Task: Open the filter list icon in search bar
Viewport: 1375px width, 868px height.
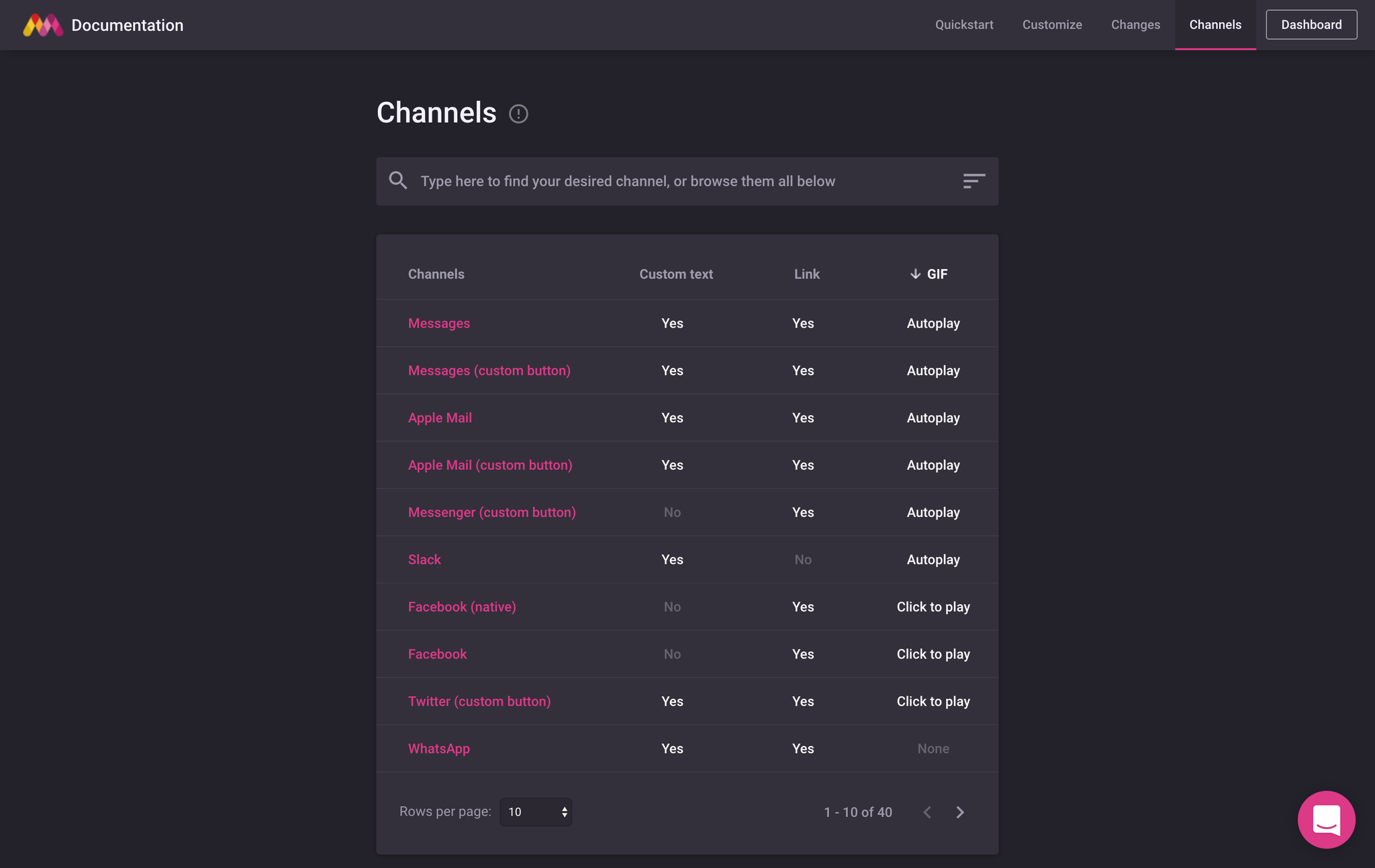Action: point(974,181)
